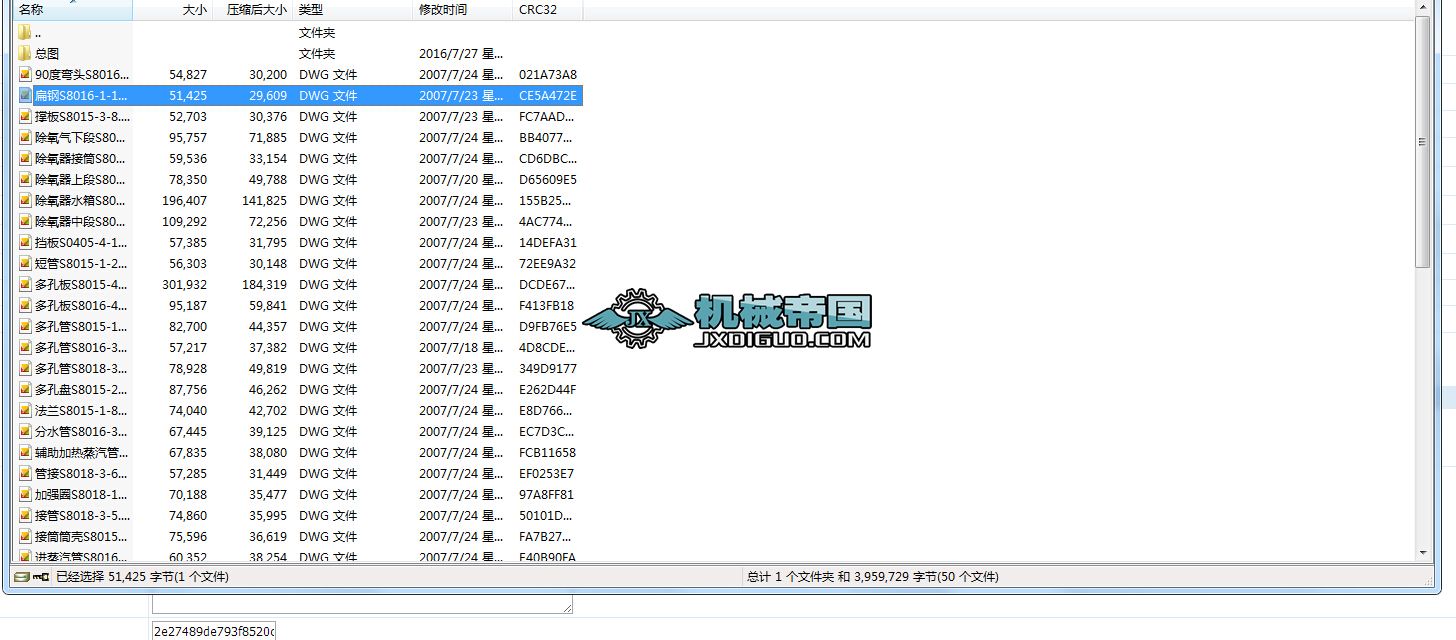
Task: Click the icon beside 除氧器中段S80
Action: coord(25,222)
